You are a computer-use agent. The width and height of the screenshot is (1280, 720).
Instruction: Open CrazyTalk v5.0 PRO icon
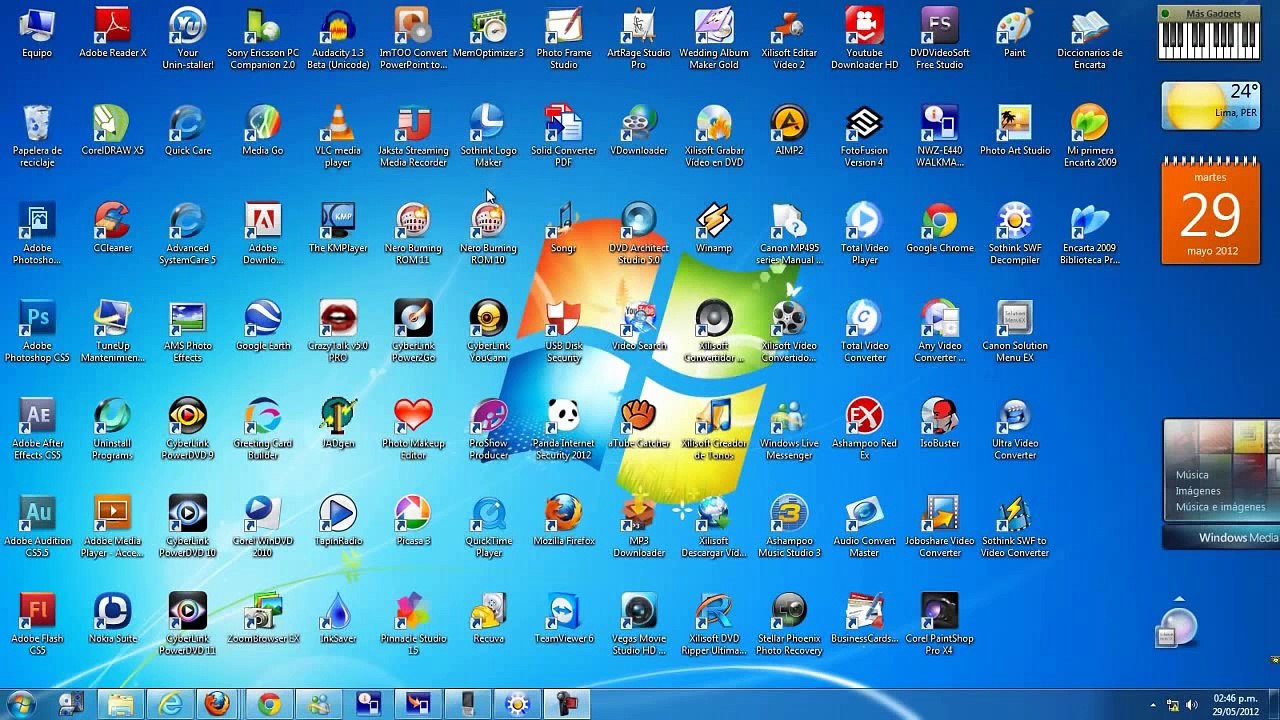coord(338,331)
